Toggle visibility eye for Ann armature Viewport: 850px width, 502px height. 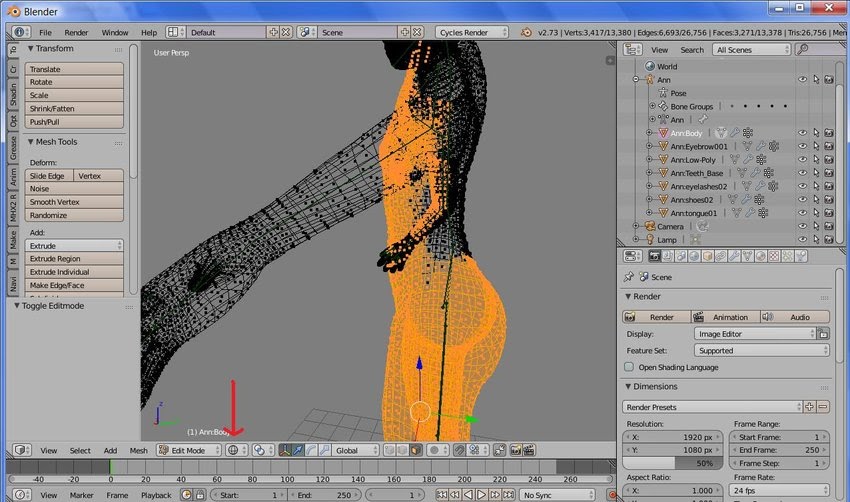click(802, 79)
